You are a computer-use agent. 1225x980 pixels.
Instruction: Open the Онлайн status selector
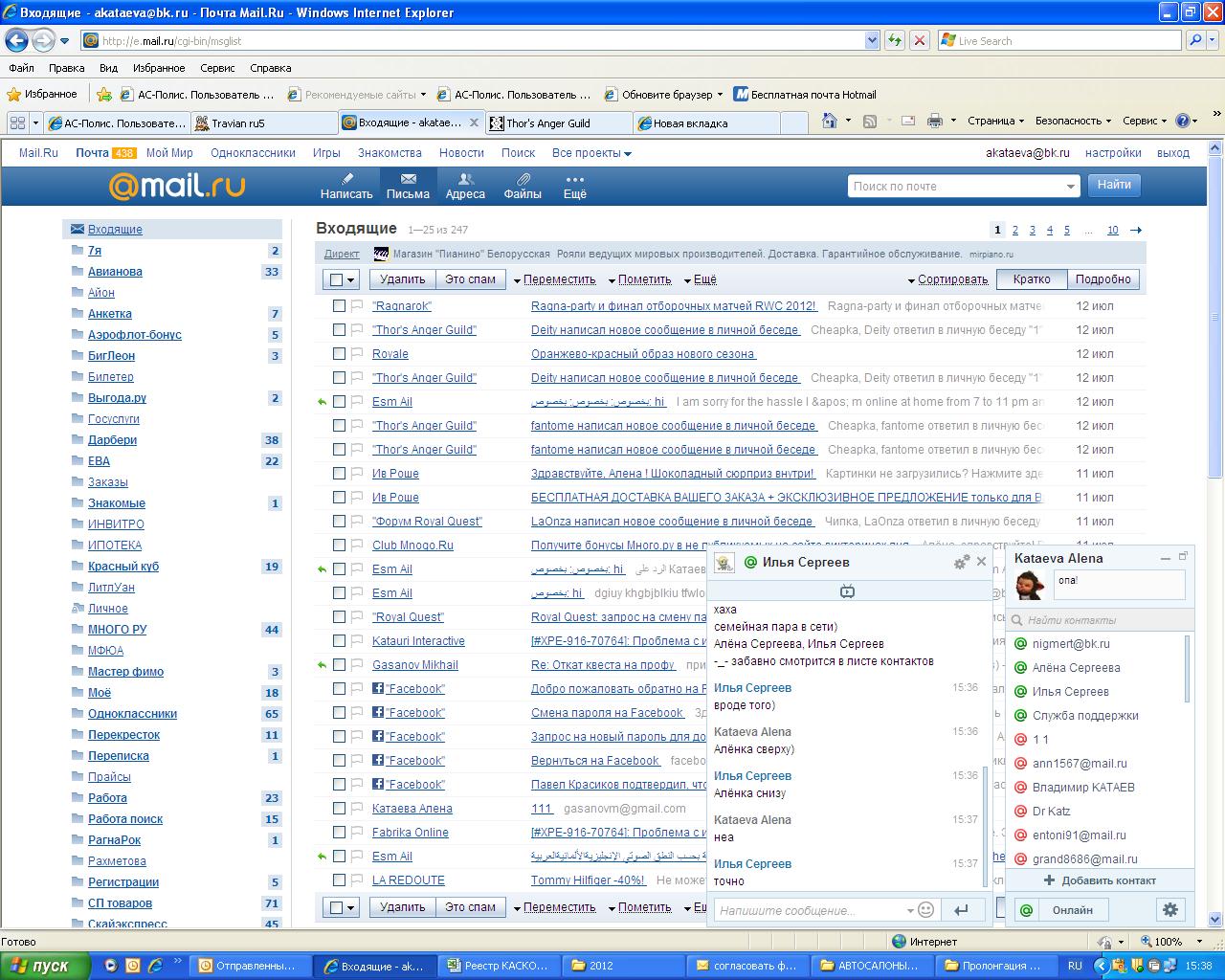[1060, 909]
